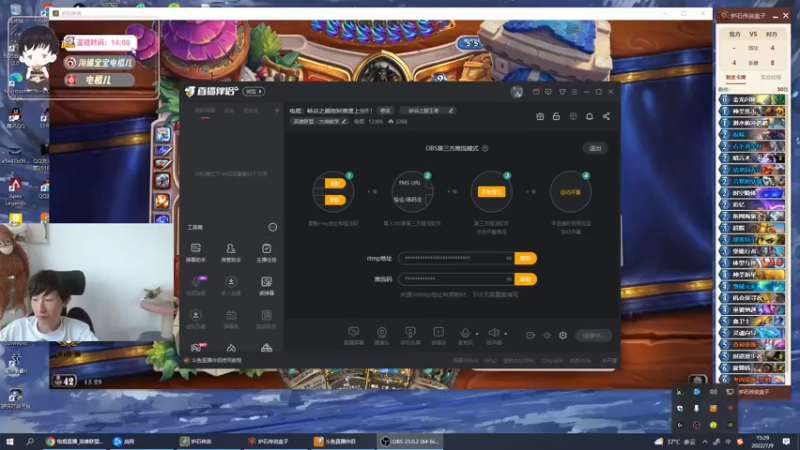Image resolution: width=800 pixels, height=450 pixels.
Task: Open the Windows Start menu
Action: pyautogui.click(x=9, y=441)
